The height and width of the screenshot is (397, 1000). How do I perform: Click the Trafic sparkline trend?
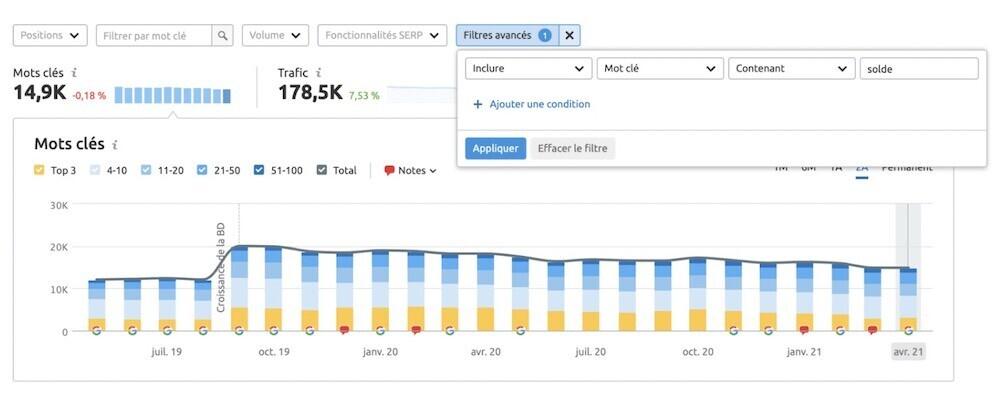pyautogui.click(x=421, y=95)
